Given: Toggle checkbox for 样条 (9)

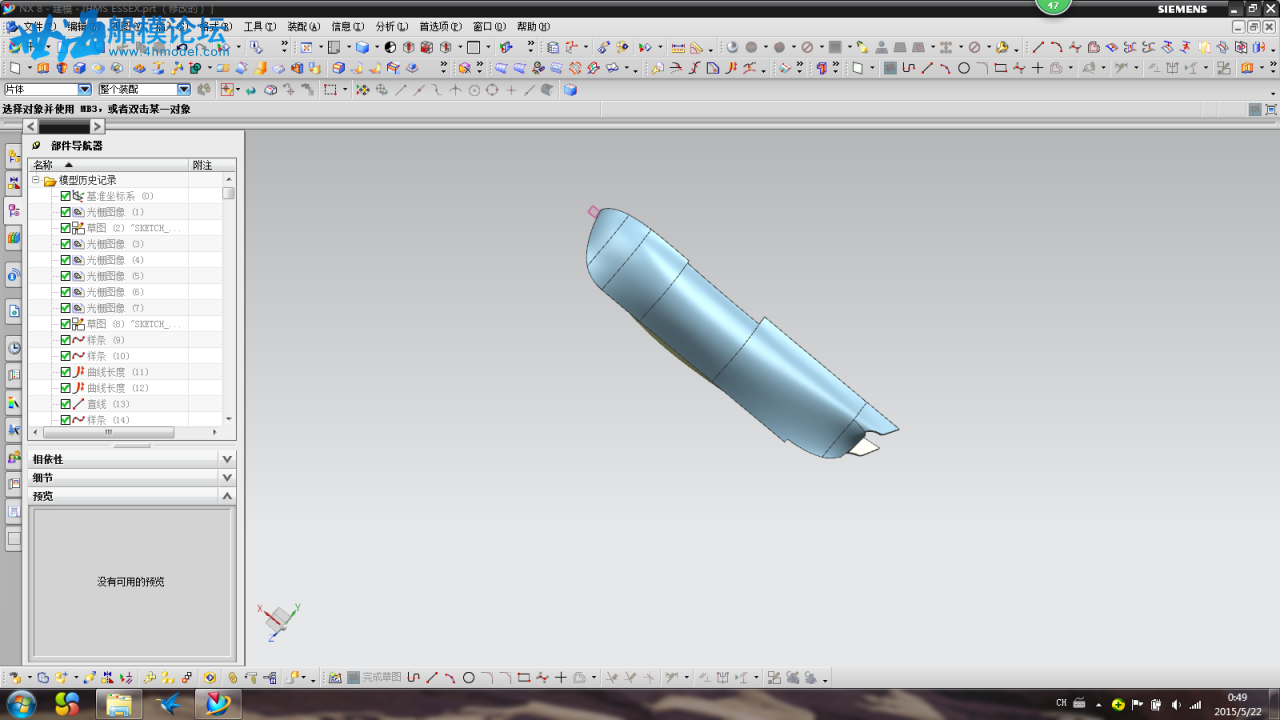Looking at the screenshot, I should (x=66, y=340).
